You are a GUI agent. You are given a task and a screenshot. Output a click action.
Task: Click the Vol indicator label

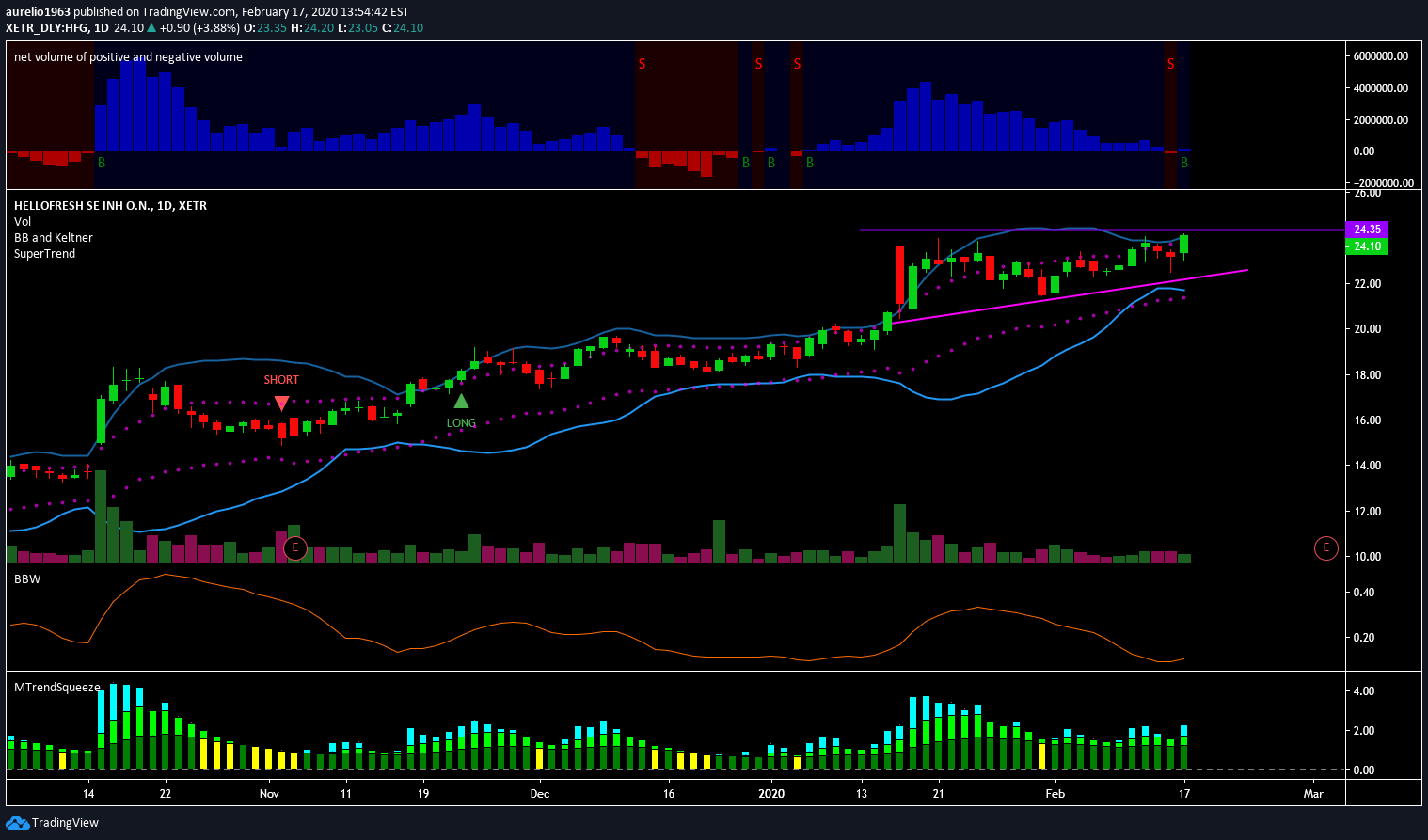click(x=23, y=222)
